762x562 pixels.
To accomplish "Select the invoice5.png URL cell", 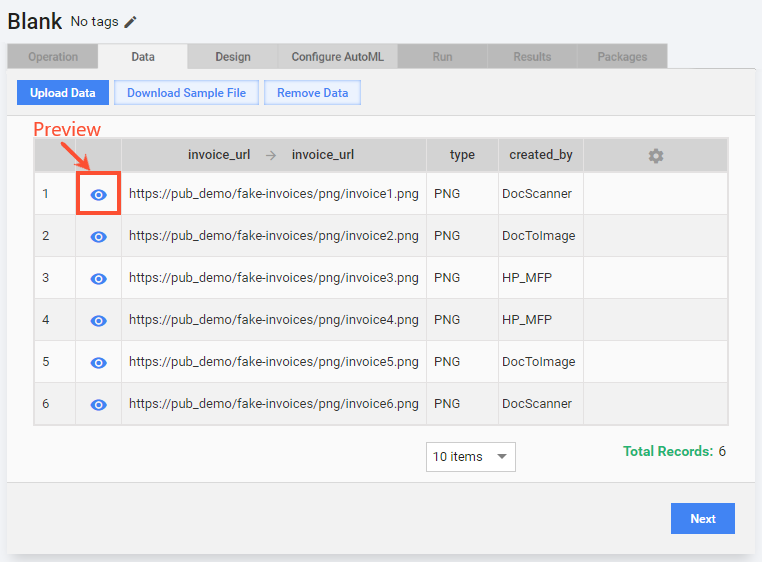I will coord(274,362).
